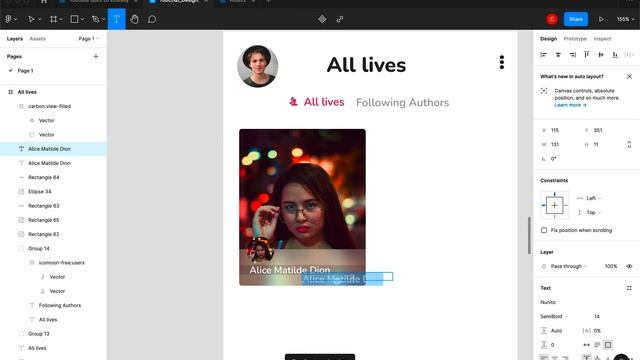The height and width of the screenshot is (360, 640).
Task: Select the Pen tool
Action: coord(96,19)
